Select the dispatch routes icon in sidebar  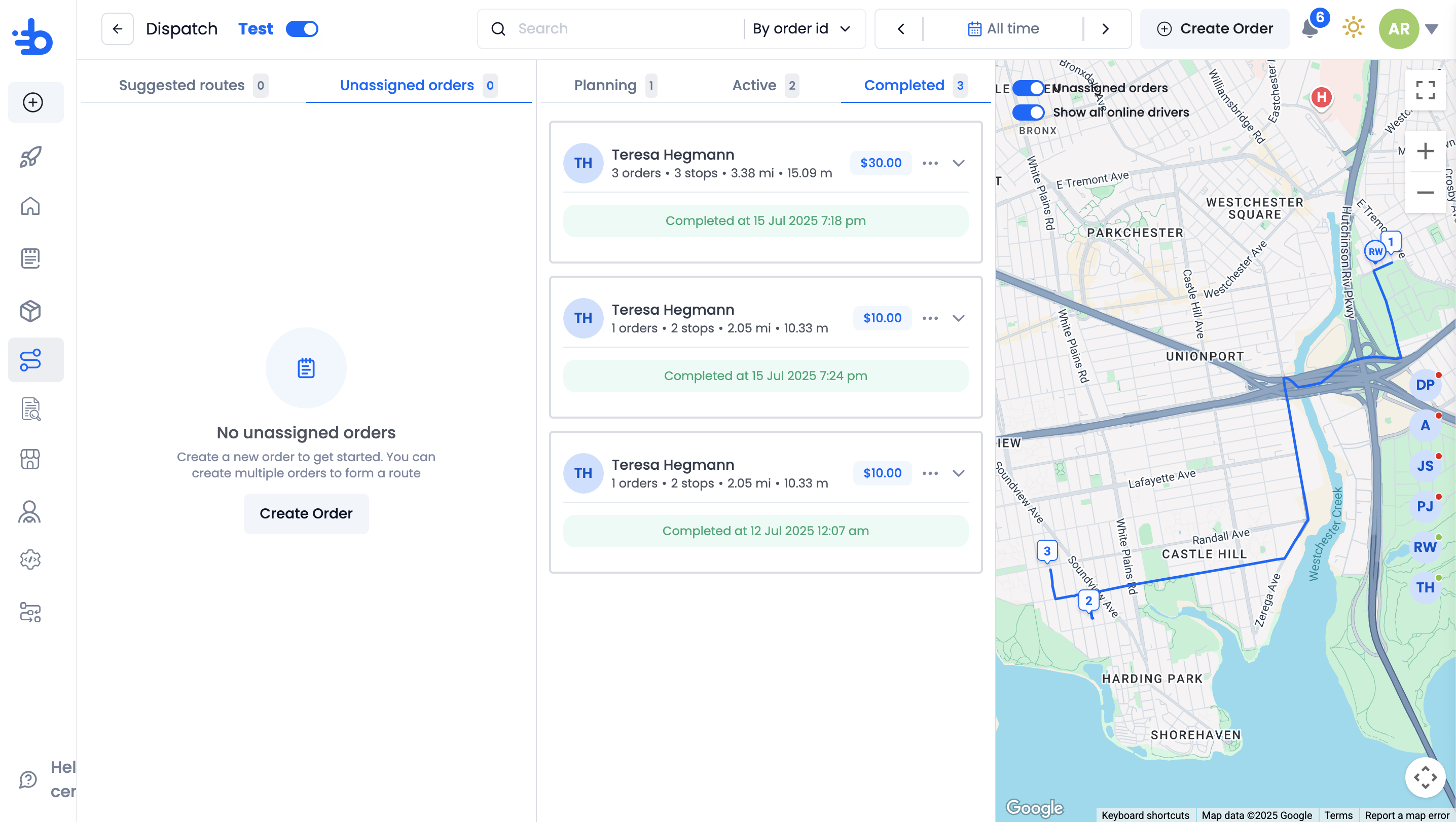[30, 360]
